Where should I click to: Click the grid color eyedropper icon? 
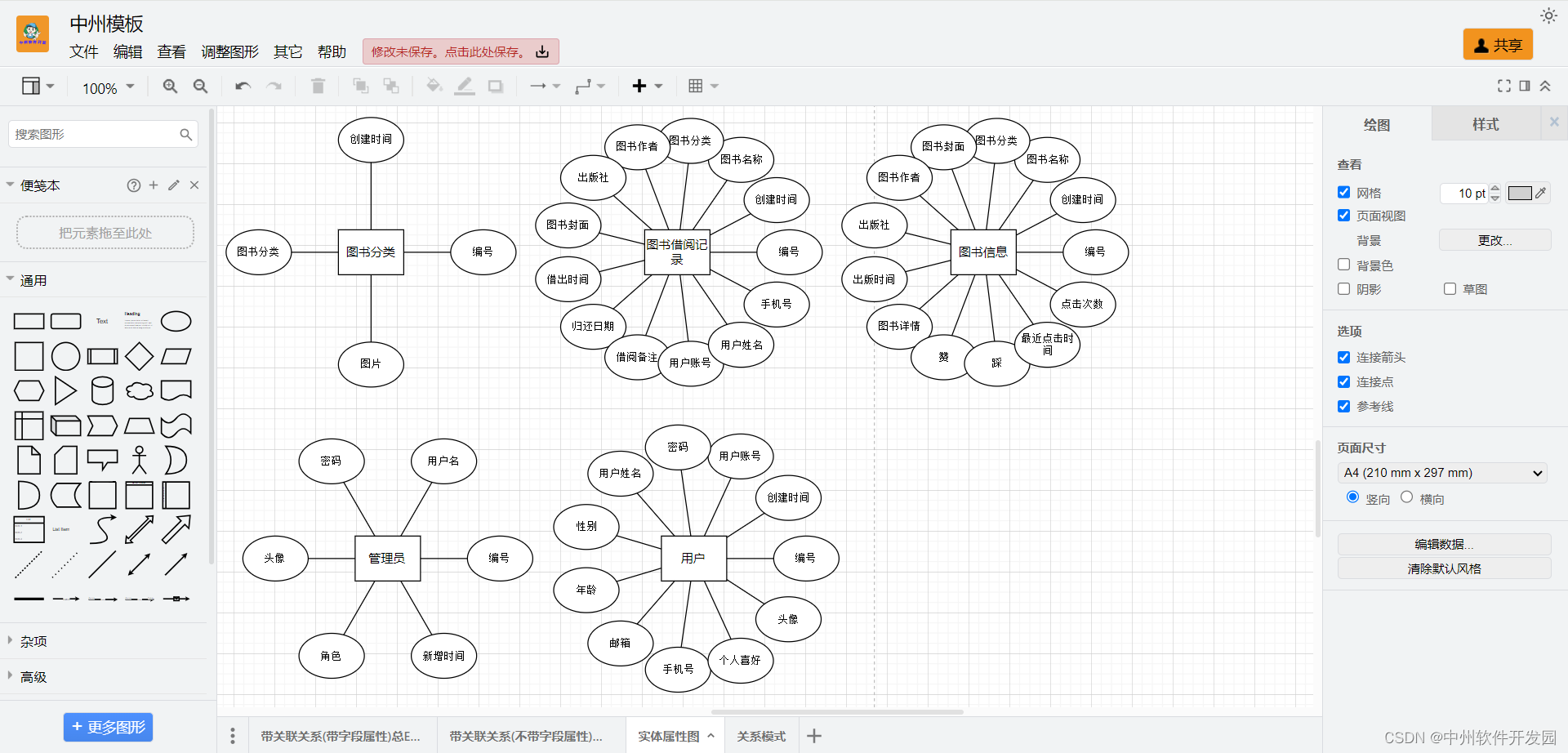point(1540,193)
